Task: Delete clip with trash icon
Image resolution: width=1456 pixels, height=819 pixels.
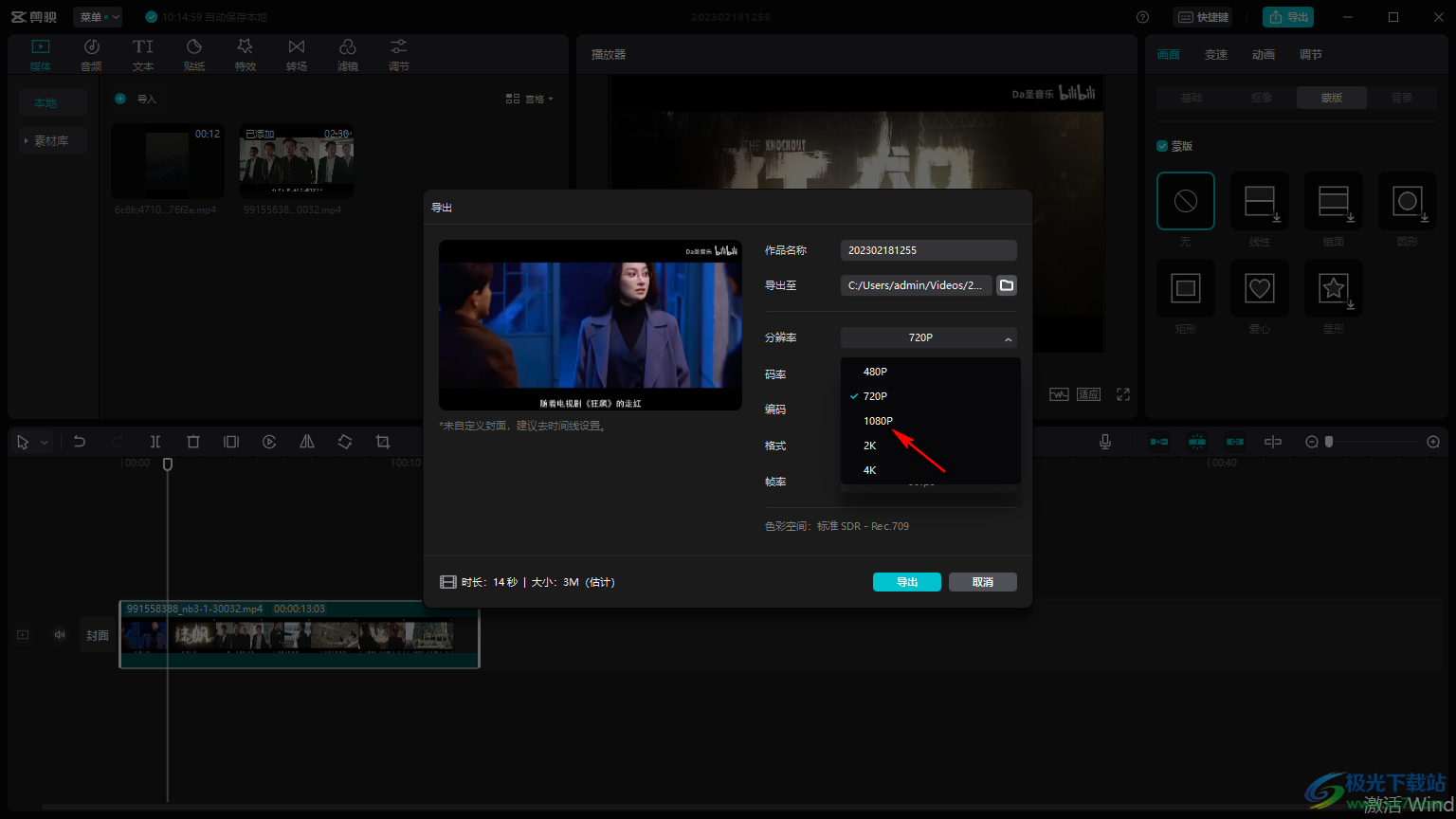Action: [193, 442]
